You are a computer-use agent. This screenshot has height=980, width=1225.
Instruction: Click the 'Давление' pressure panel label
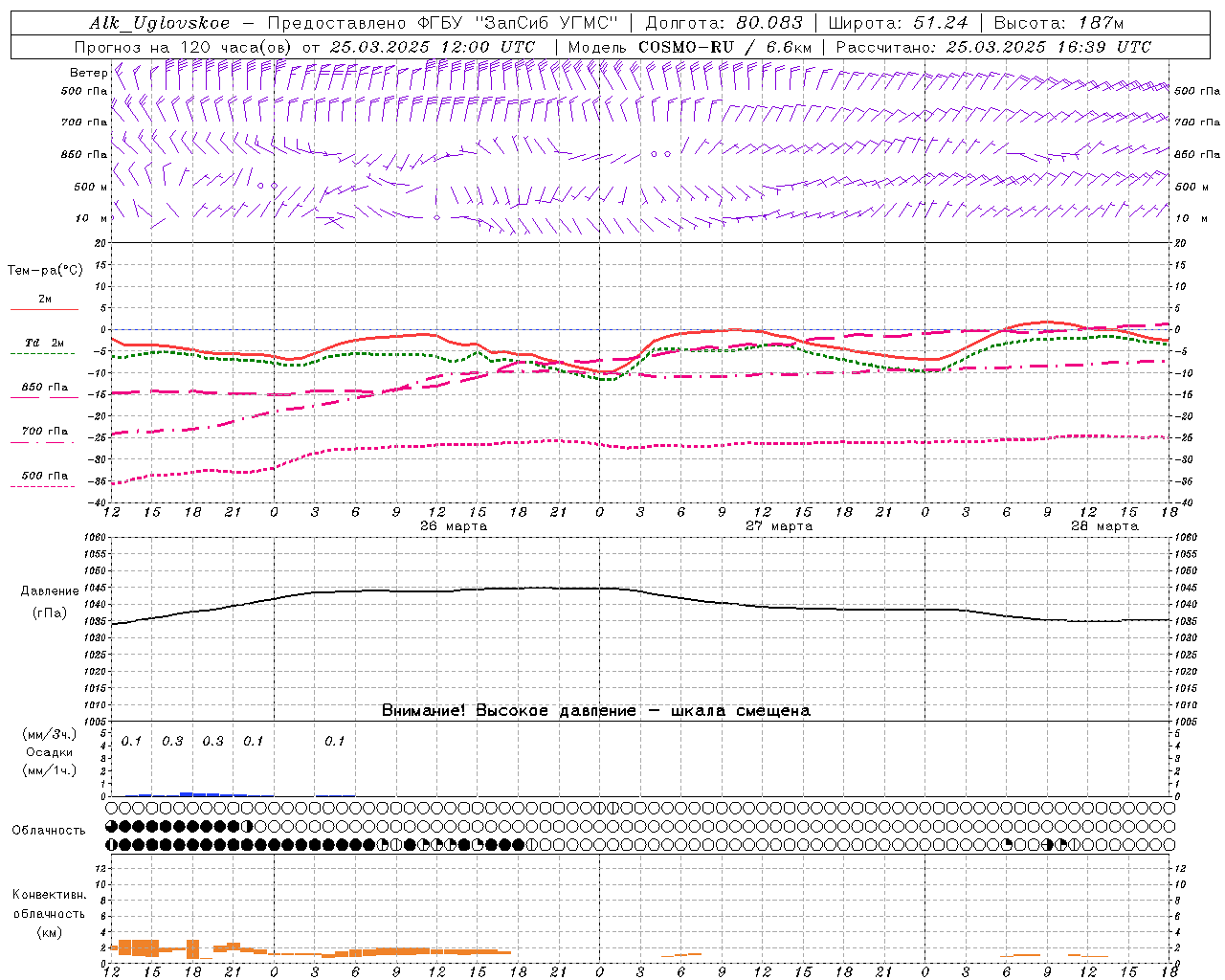point(49,591)
